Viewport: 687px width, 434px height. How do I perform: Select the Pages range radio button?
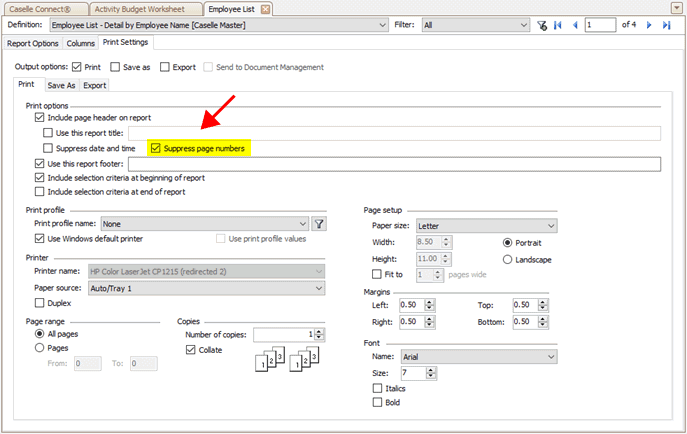39,348
